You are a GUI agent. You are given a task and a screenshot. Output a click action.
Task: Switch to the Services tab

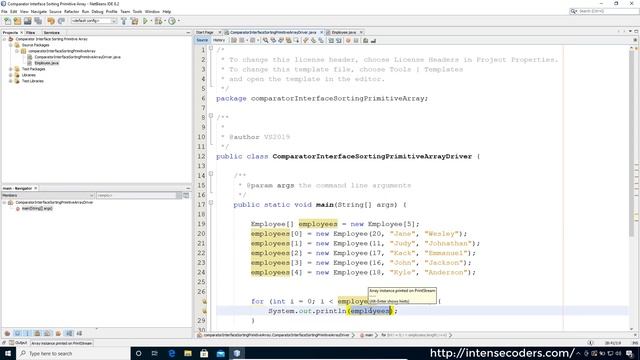(x=52, y=33)
